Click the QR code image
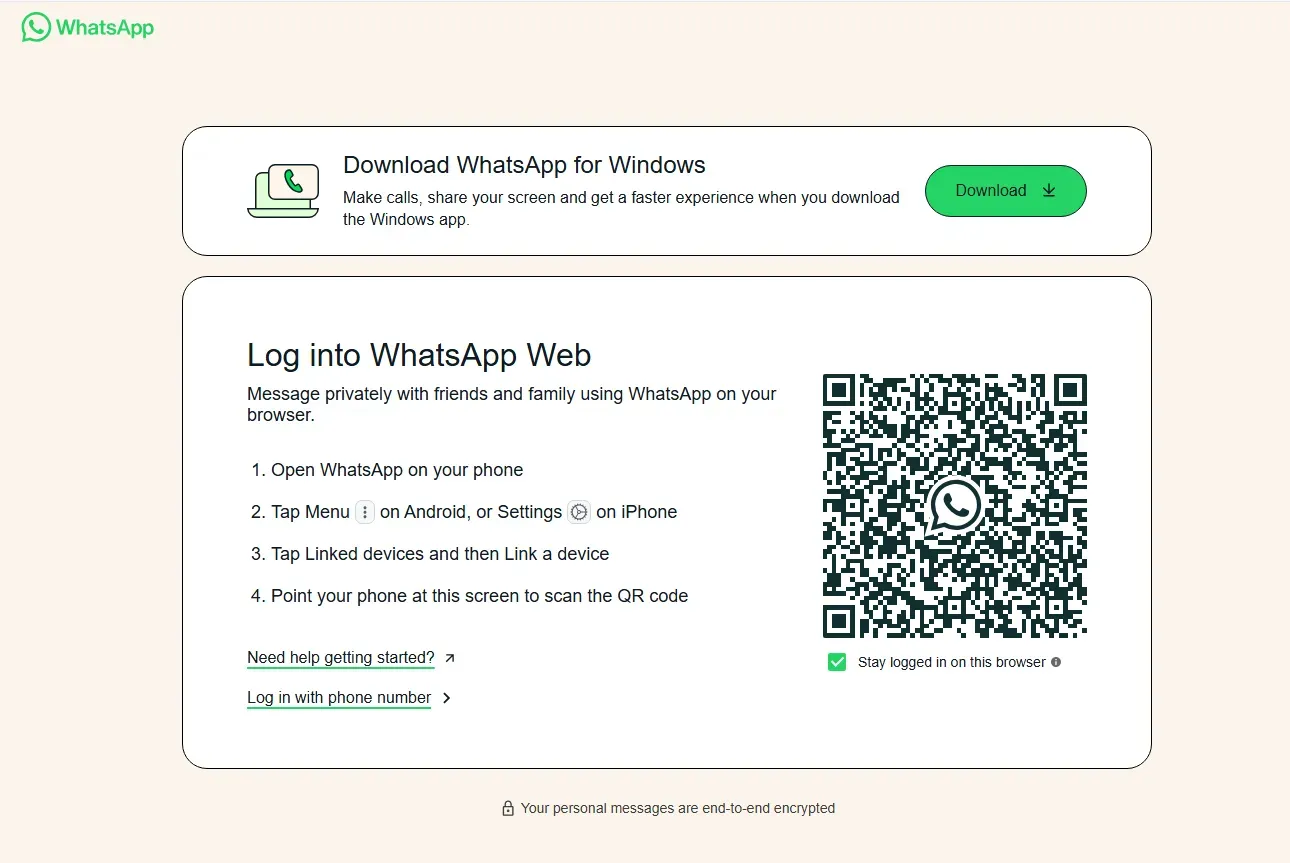 coord(955,506)
